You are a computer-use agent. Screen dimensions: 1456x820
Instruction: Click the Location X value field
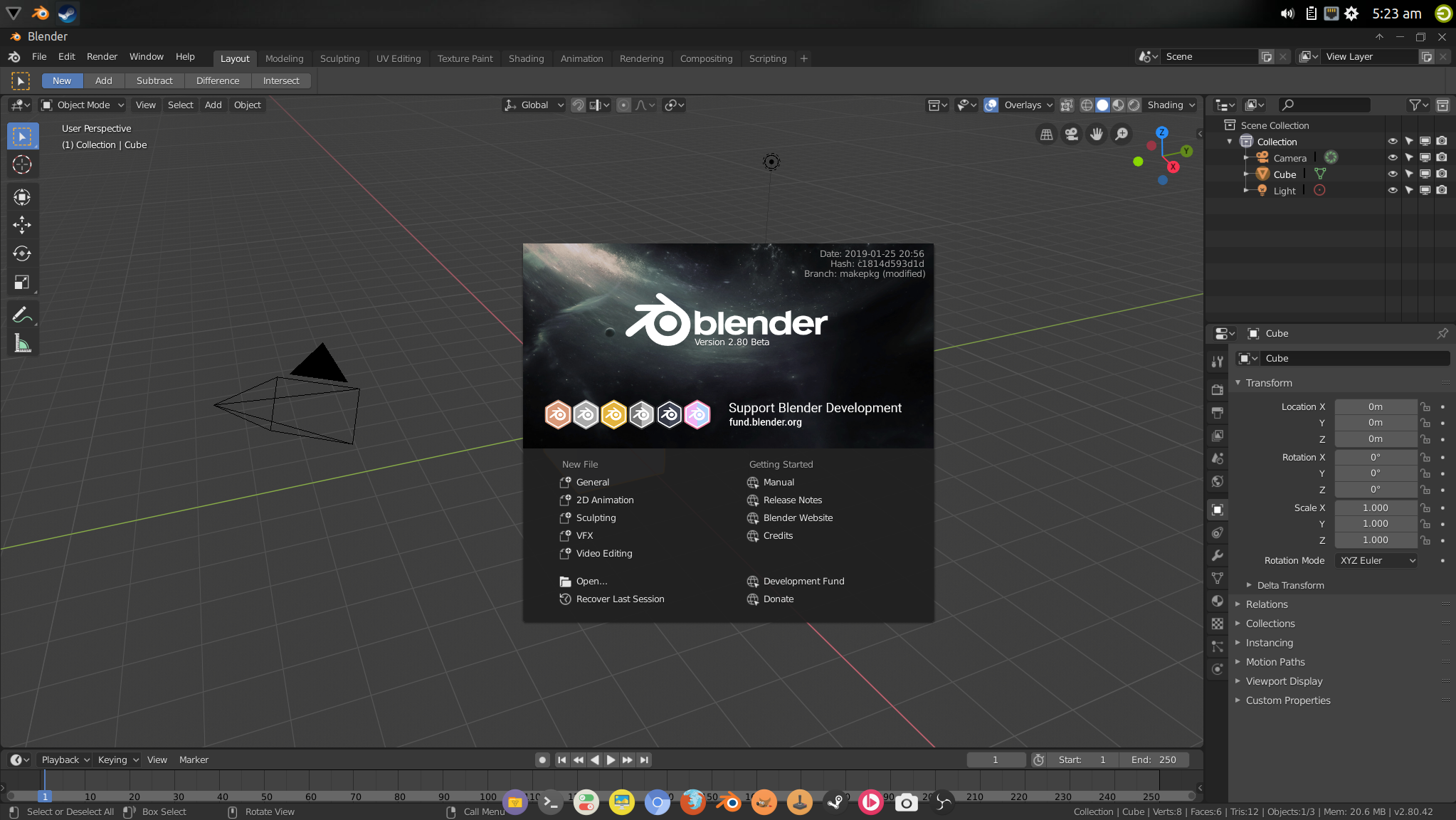pyautogui.click(x=1375, y=407)
